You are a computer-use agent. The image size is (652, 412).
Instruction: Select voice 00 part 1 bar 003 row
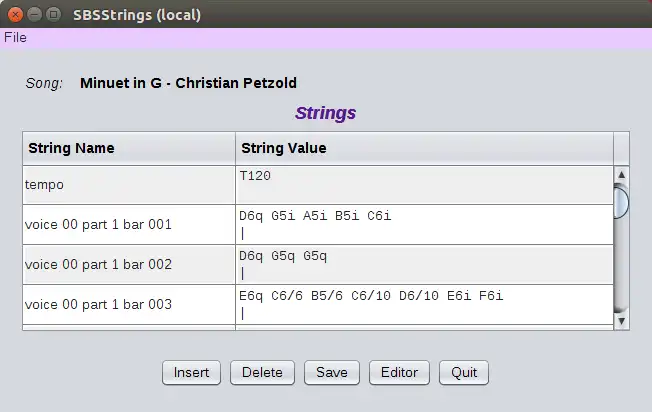click(x=129, y=304)
